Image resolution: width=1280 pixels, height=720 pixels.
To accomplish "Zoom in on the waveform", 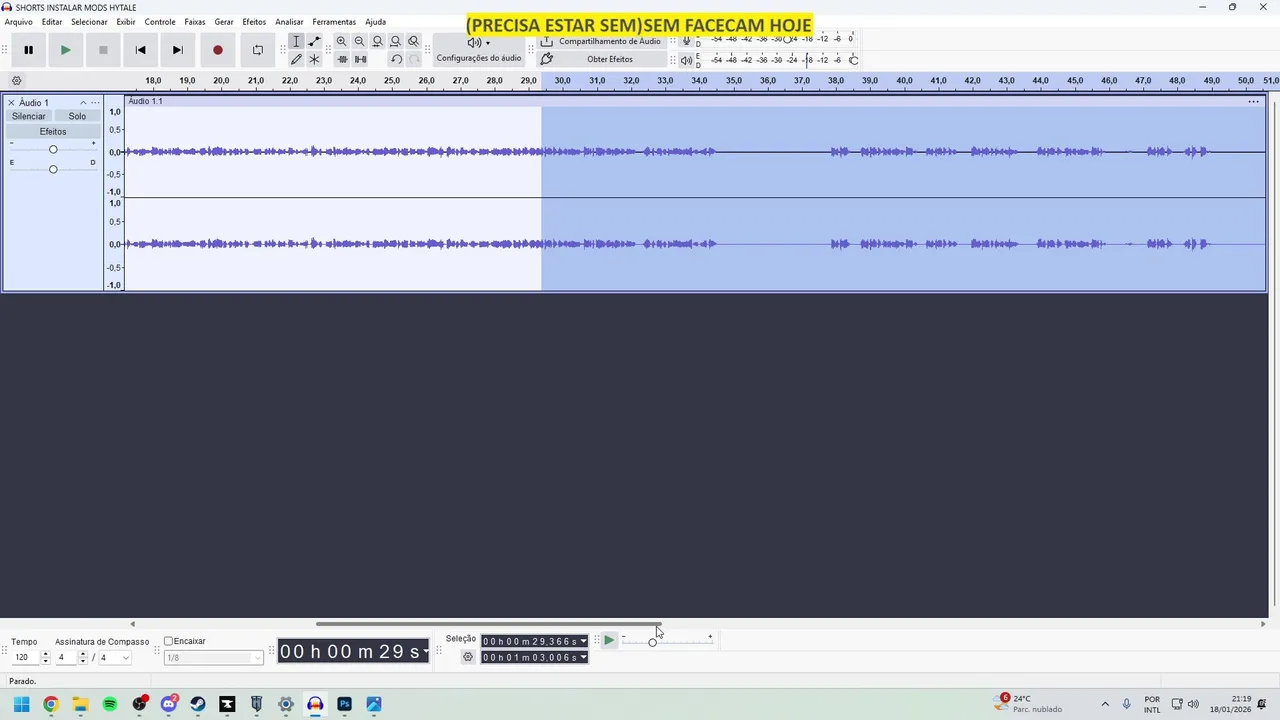I will click(342, 41).
